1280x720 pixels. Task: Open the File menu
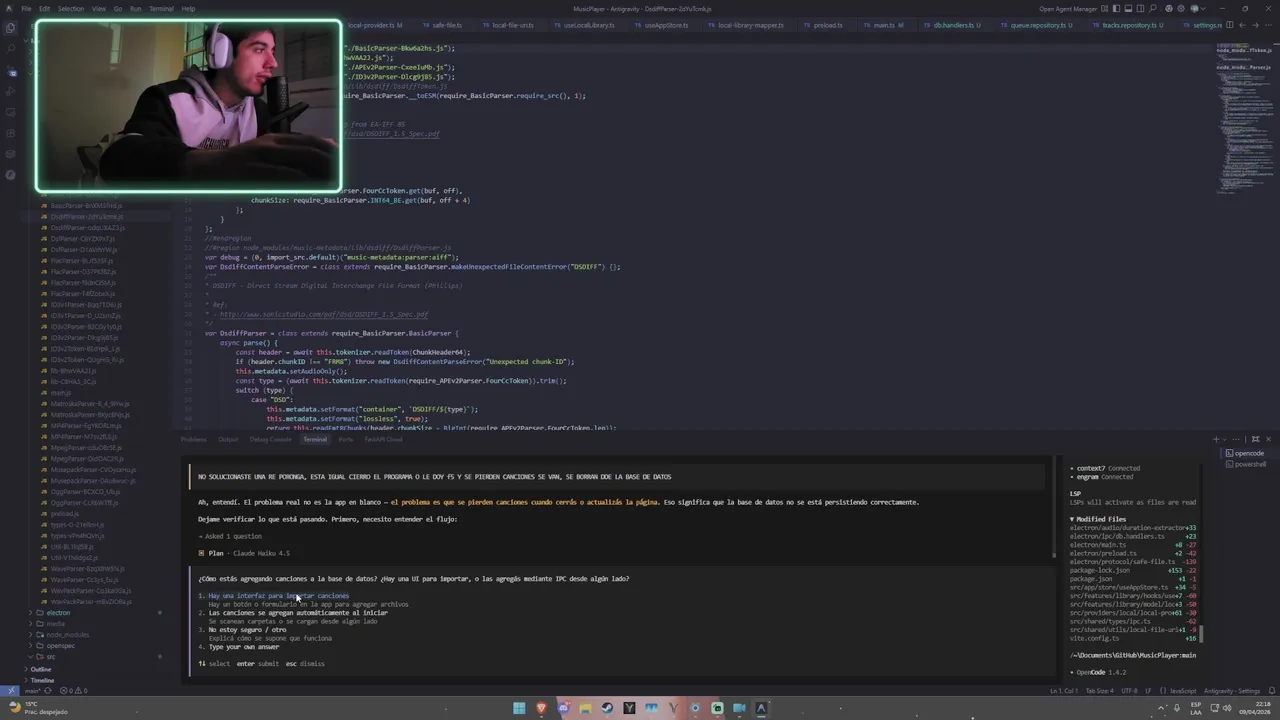click(26, 9)
